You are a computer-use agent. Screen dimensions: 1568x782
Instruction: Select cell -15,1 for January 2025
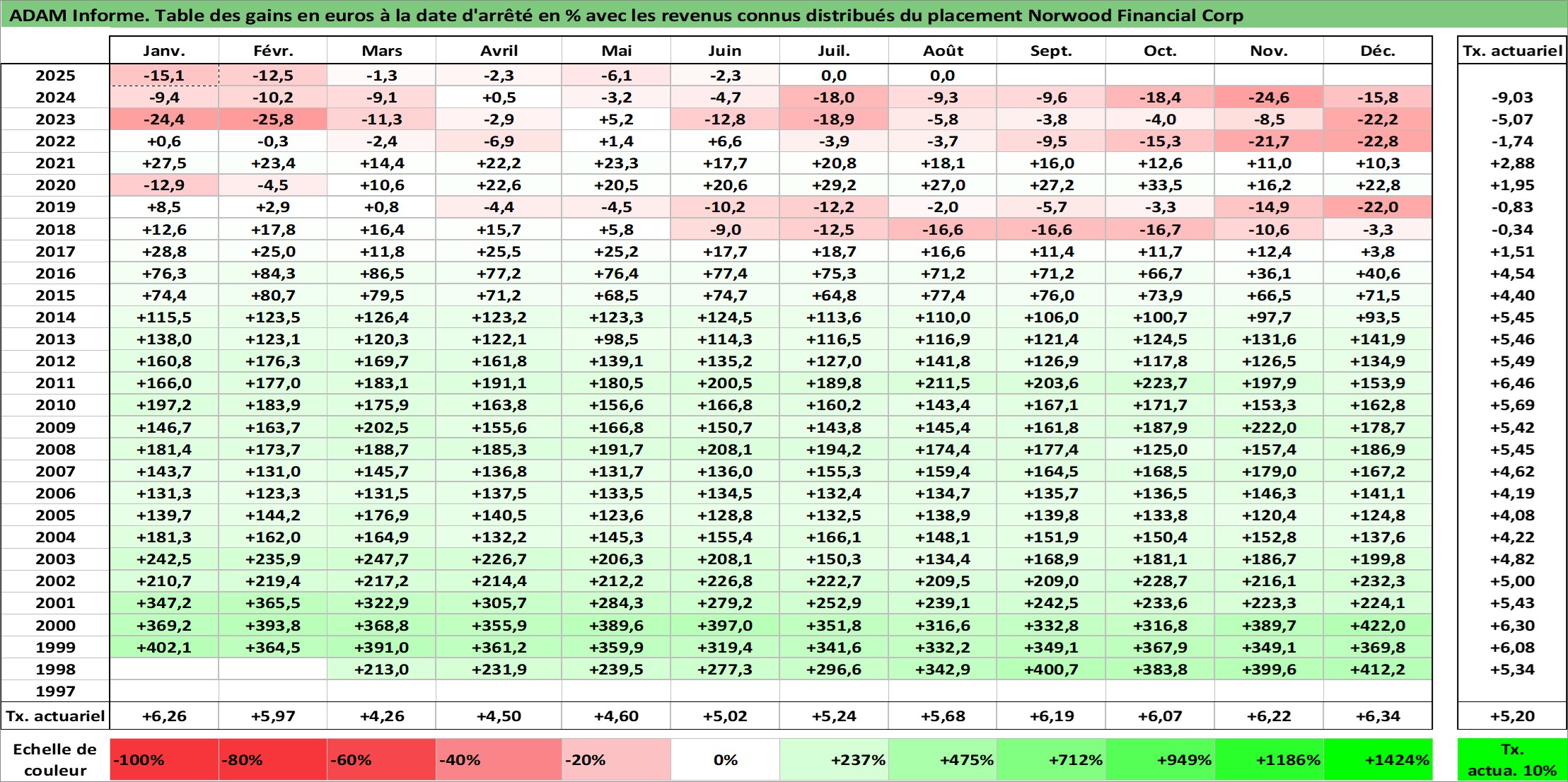click(x=164, y=76)
